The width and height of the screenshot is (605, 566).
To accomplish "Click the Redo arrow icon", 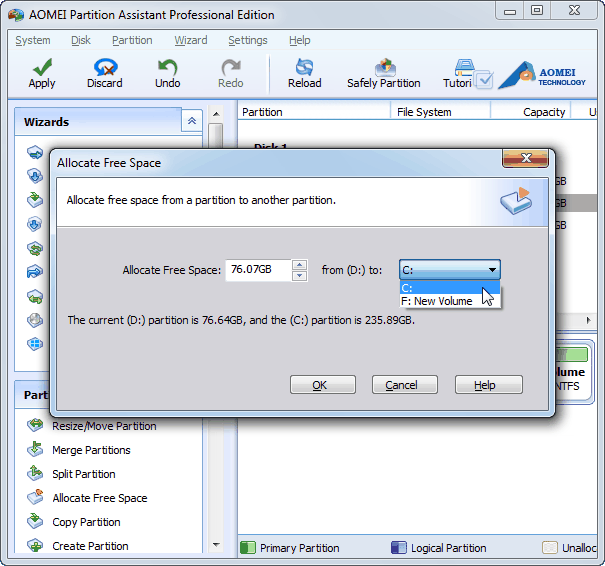I will coord(231,68).
